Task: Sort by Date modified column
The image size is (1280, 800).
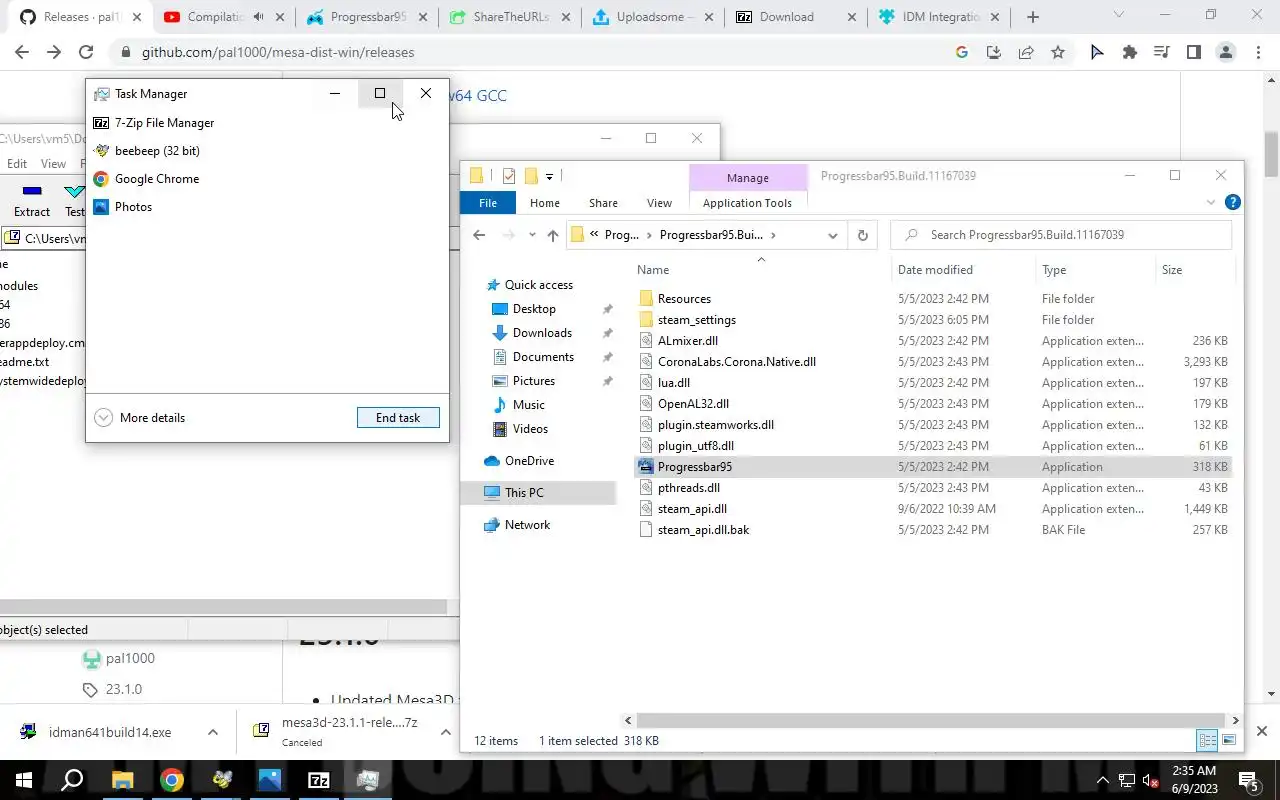Action: (x=935, y=269)
